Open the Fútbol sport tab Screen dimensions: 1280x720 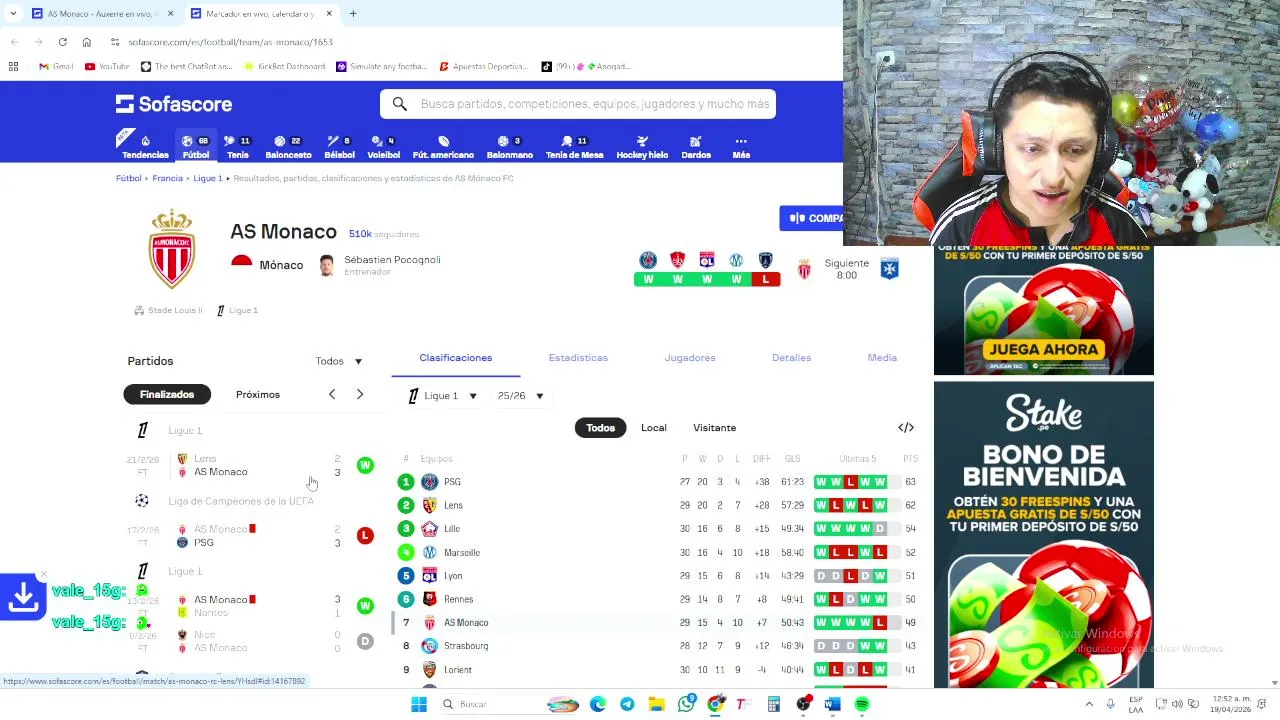pos(196,147)
